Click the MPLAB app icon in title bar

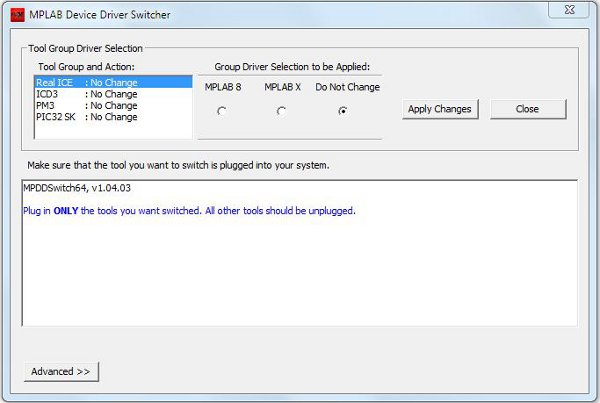pyautogui.click(x=18, y=15)
